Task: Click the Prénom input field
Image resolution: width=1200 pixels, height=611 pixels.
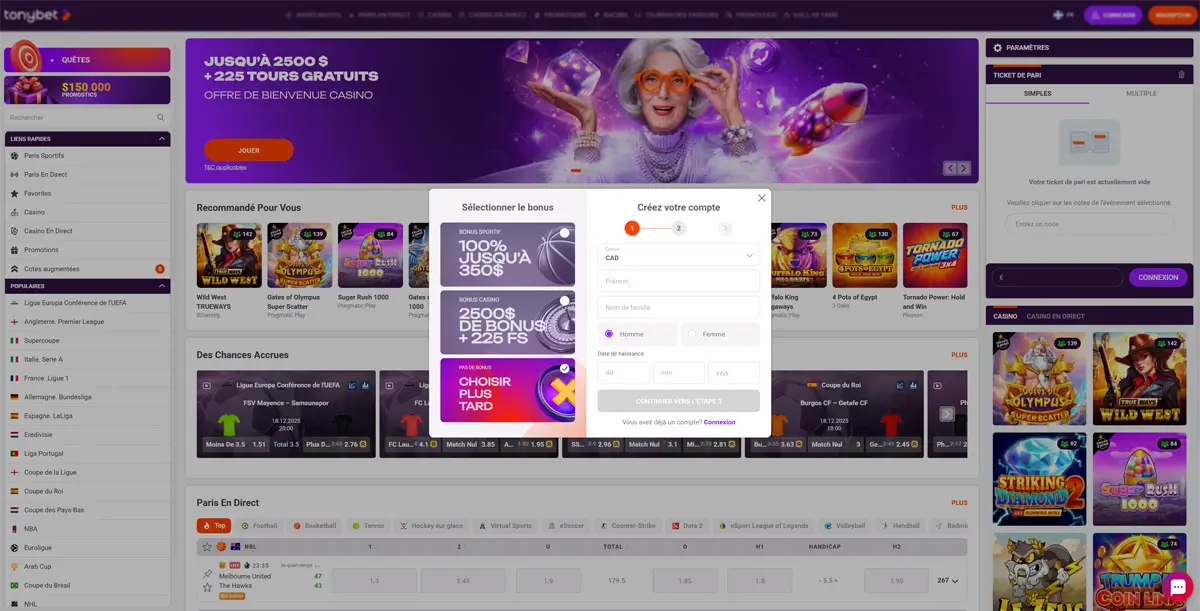Action: 678,281
